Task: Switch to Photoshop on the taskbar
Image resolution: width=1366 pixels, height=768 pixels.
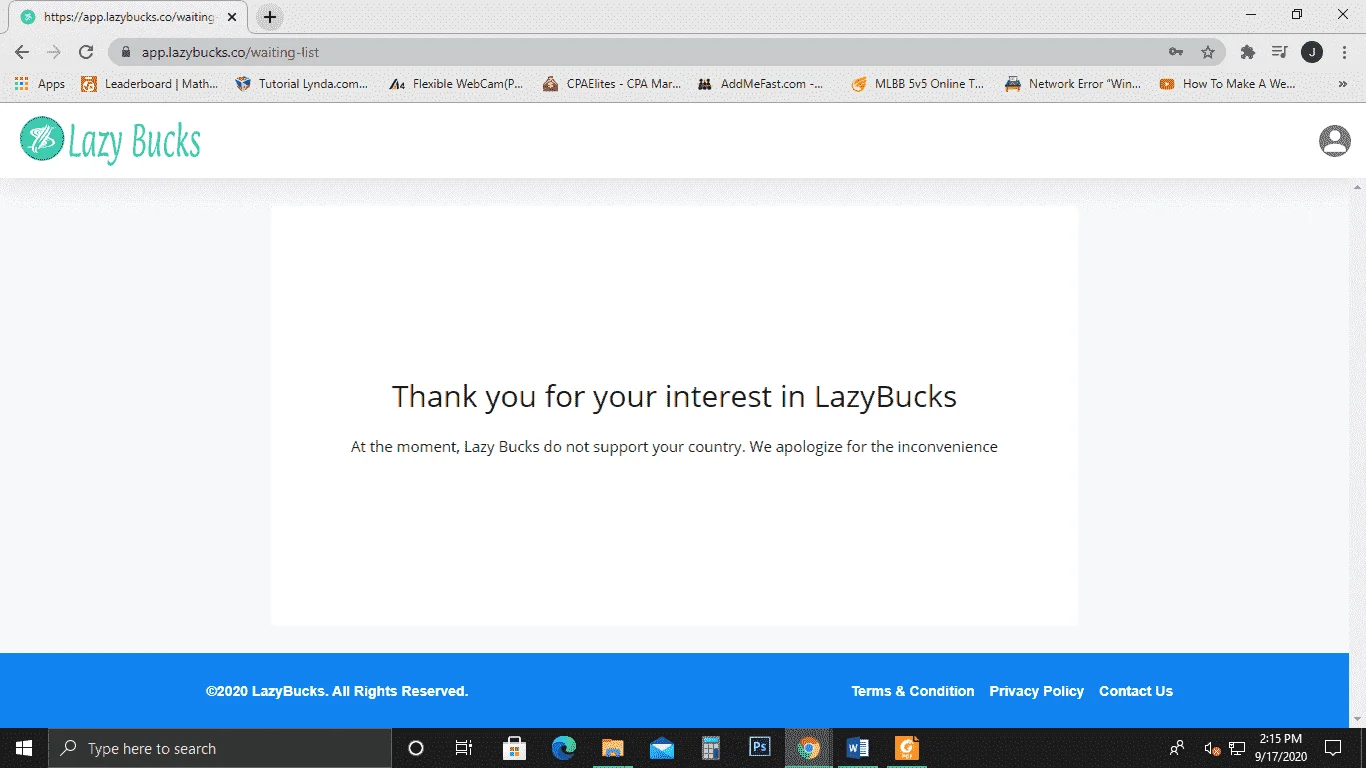Action: [759, 748]
